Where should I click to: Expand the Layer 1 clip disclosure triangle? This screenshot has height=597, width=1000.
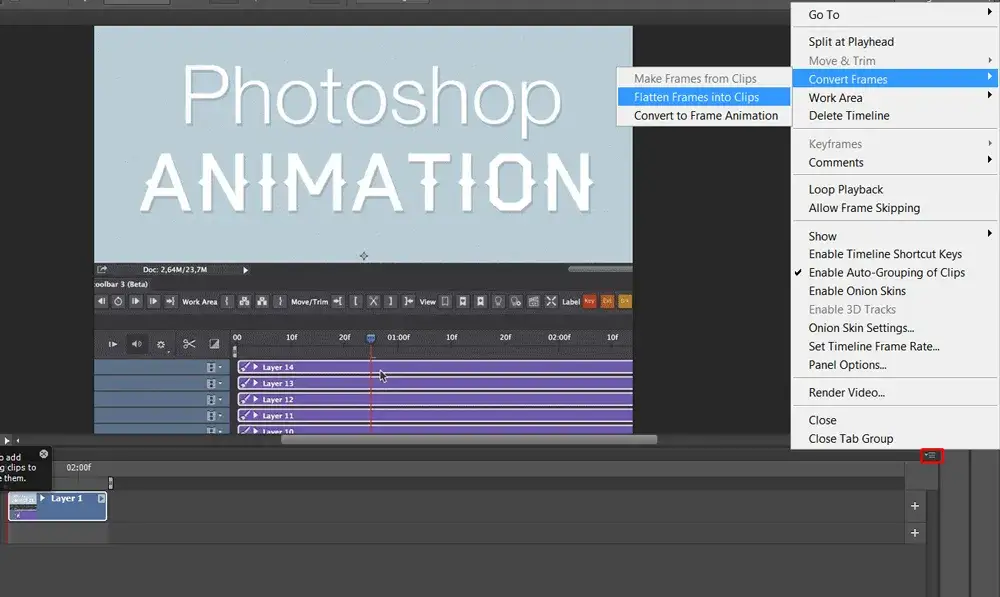coord(43,497)
